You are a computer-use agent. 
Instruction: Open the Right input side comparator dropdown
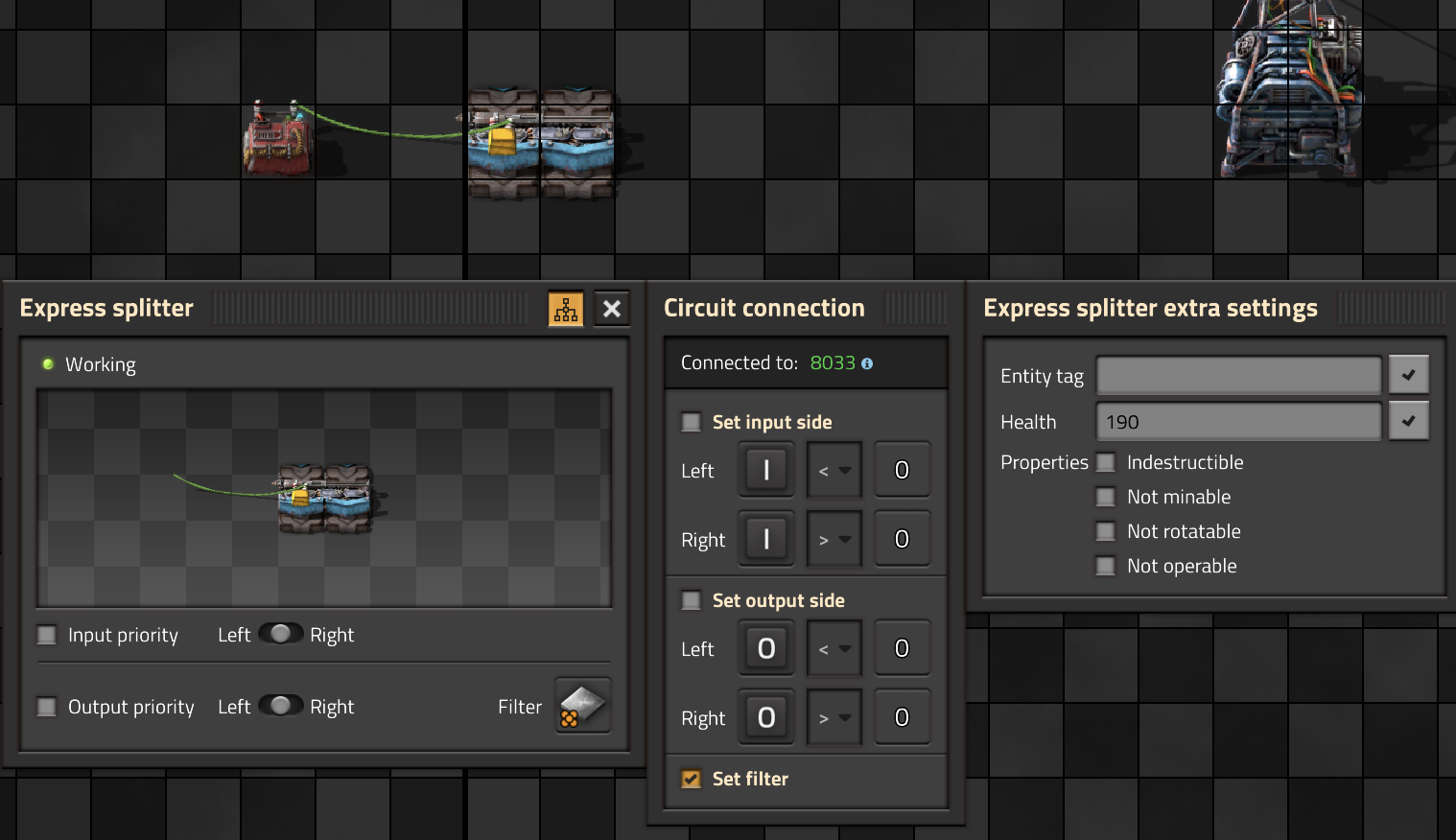[834, 539]
